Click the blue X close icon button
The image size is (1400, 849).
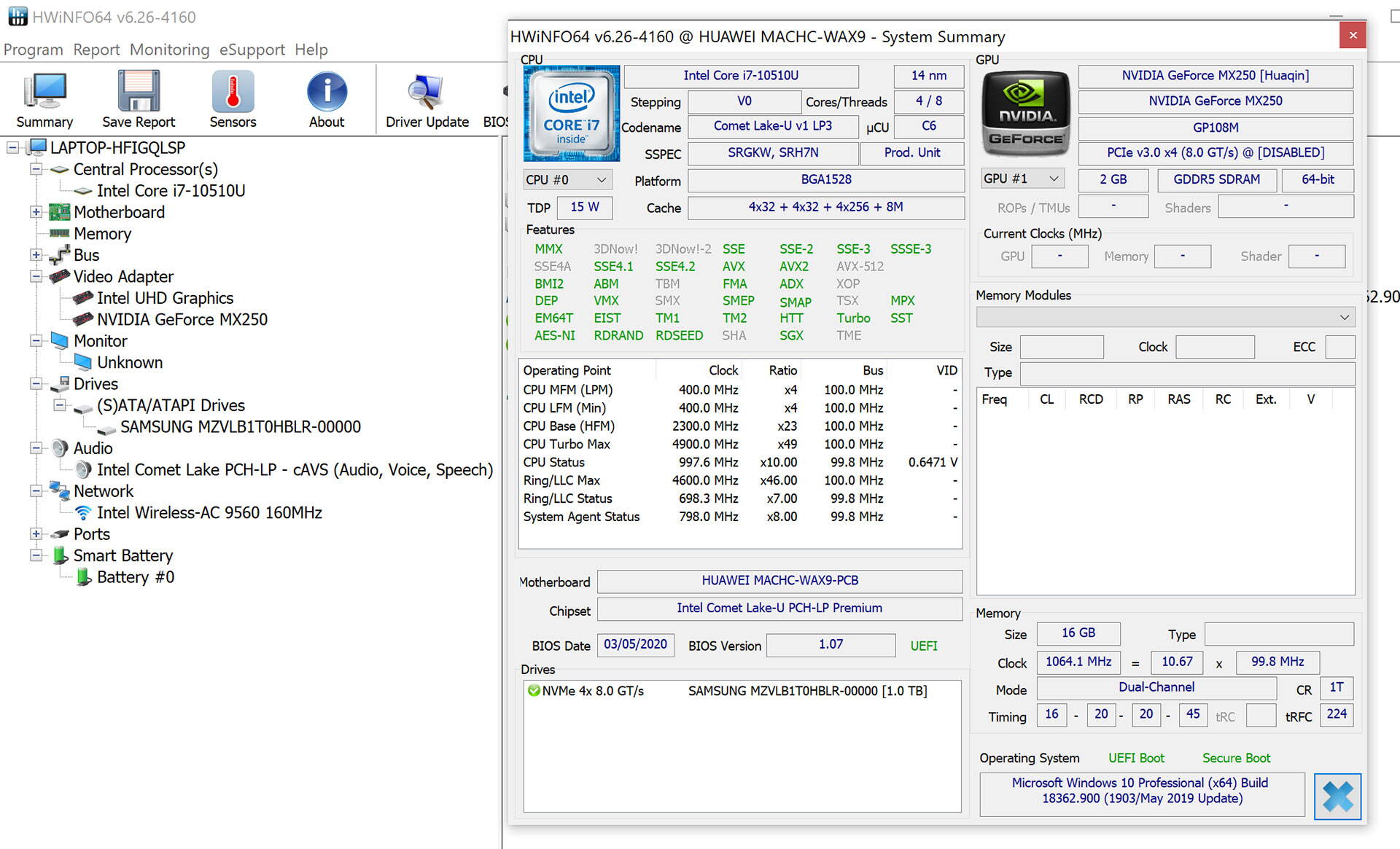1337,796
